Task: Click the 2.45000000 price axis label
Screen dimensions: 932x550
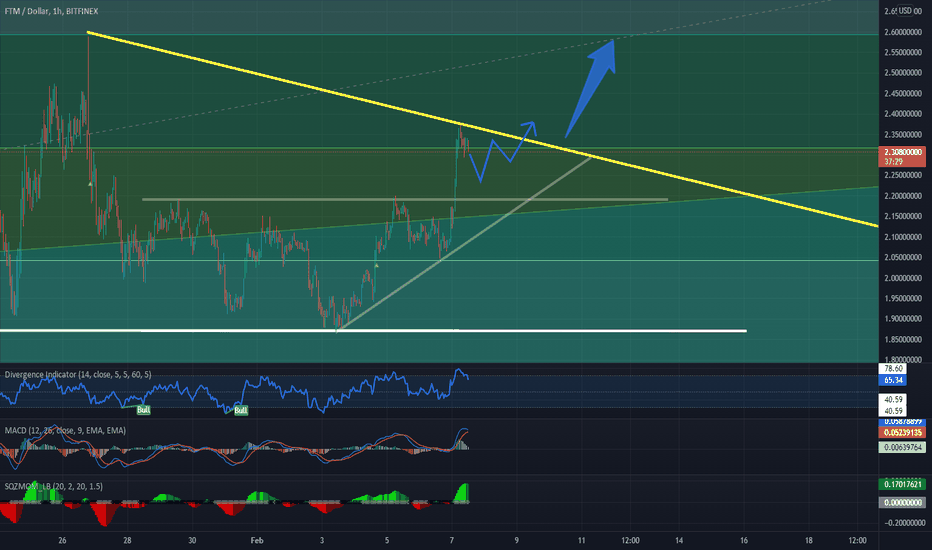Action: point(903,93)
